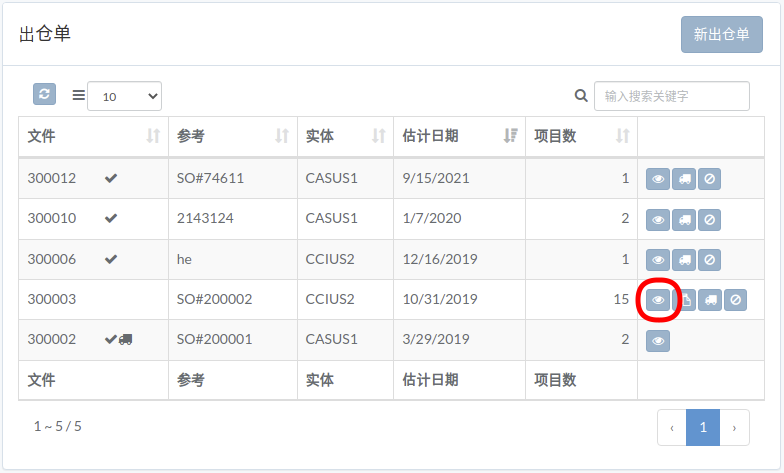Sort by 实体 column header

point(346,136)
